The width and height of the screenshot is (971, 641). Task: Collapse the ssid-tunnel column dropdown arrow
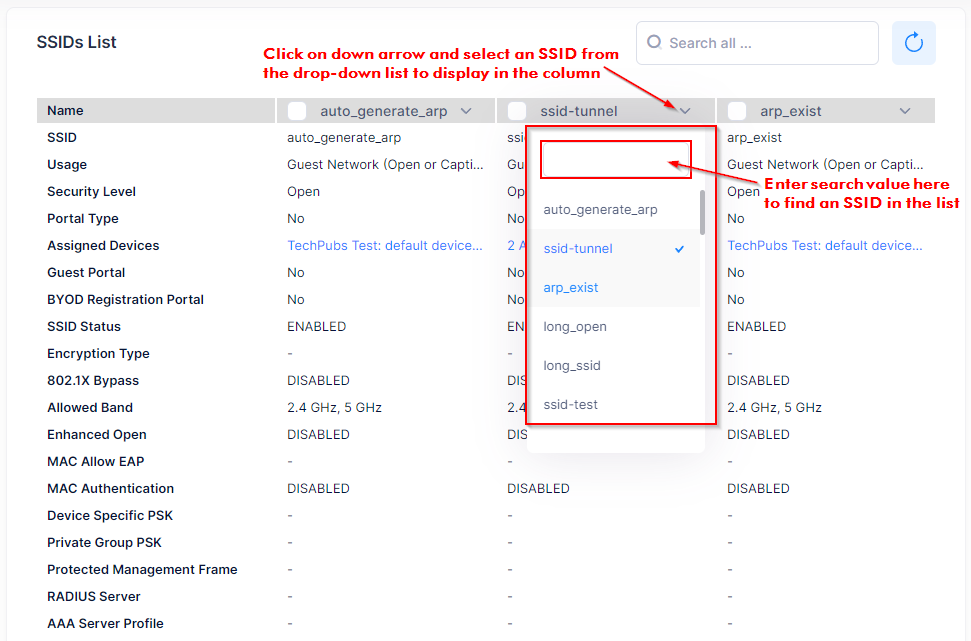(x=685, y=111)
